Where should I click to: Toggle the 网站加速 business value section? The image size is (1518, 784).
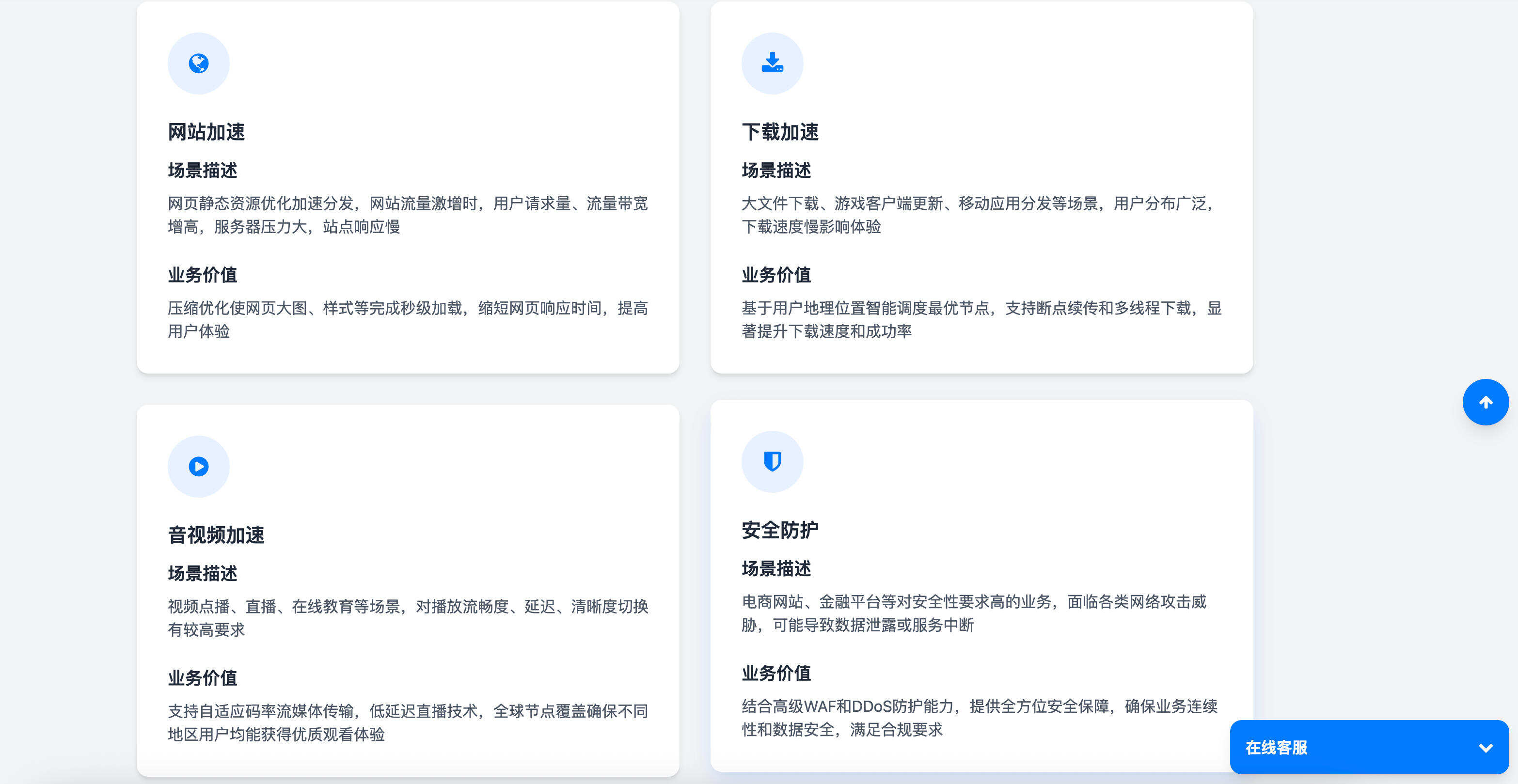[x=202, y=274]
